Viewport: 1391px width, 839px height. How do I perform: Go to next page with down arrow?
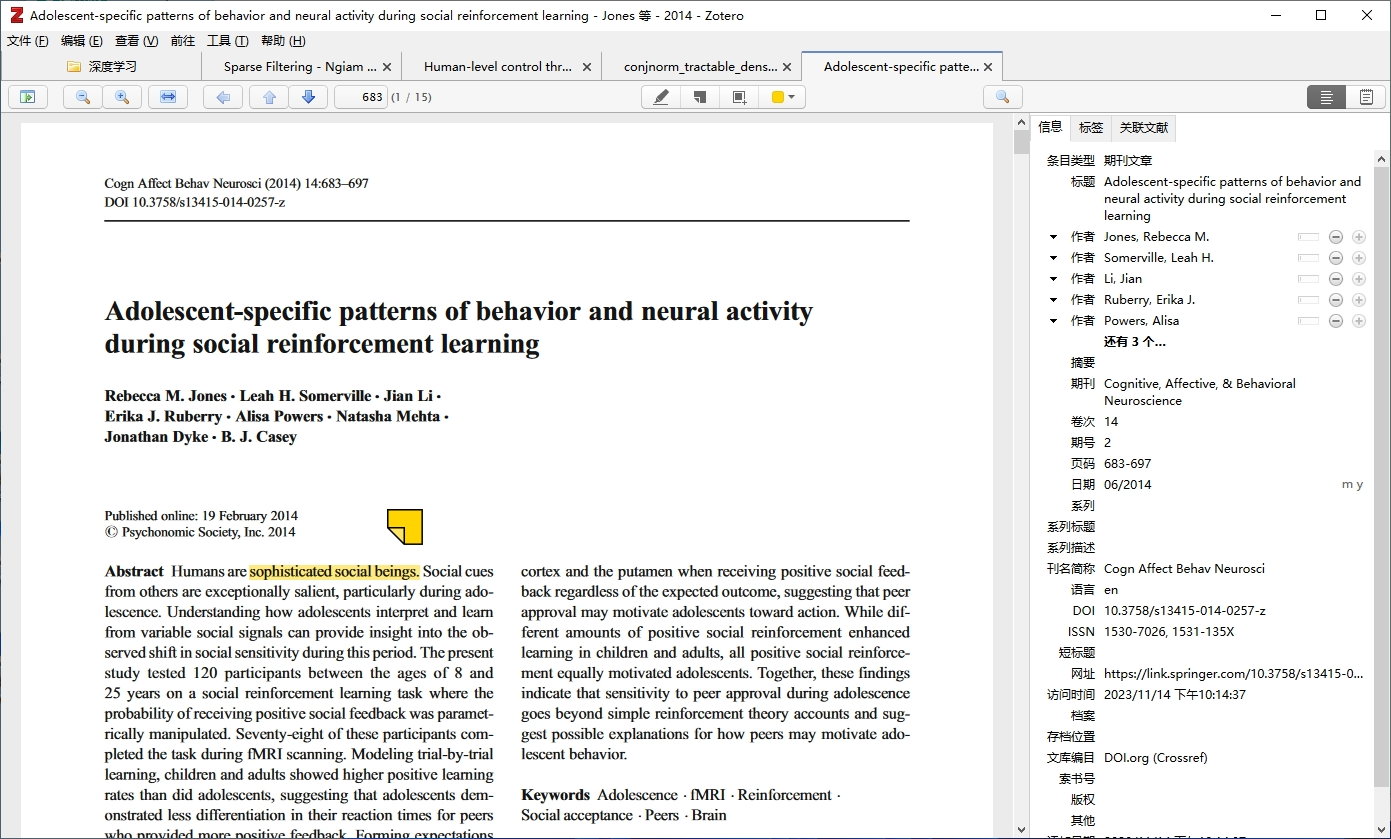tap(308, 97)
